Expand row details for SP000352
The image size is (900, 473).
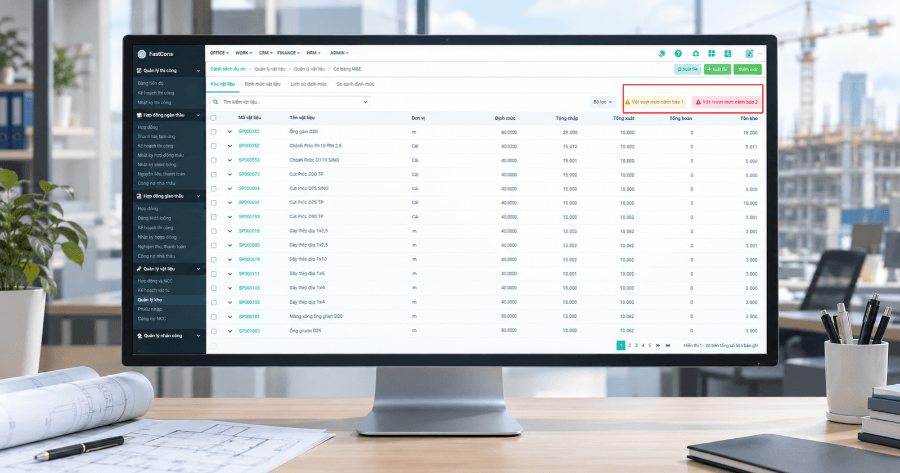point(230,146)
